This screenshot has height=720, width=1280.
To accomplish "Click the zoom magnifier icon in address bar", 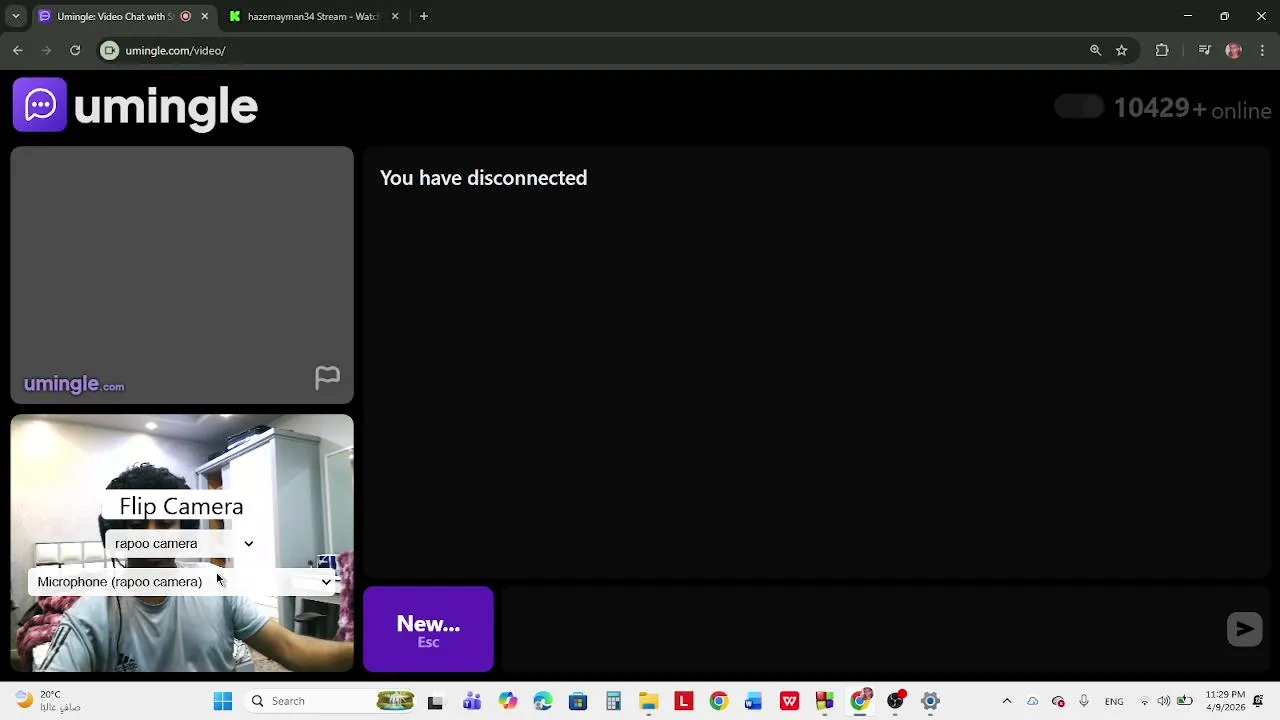I will click(x=1095, y=50).
